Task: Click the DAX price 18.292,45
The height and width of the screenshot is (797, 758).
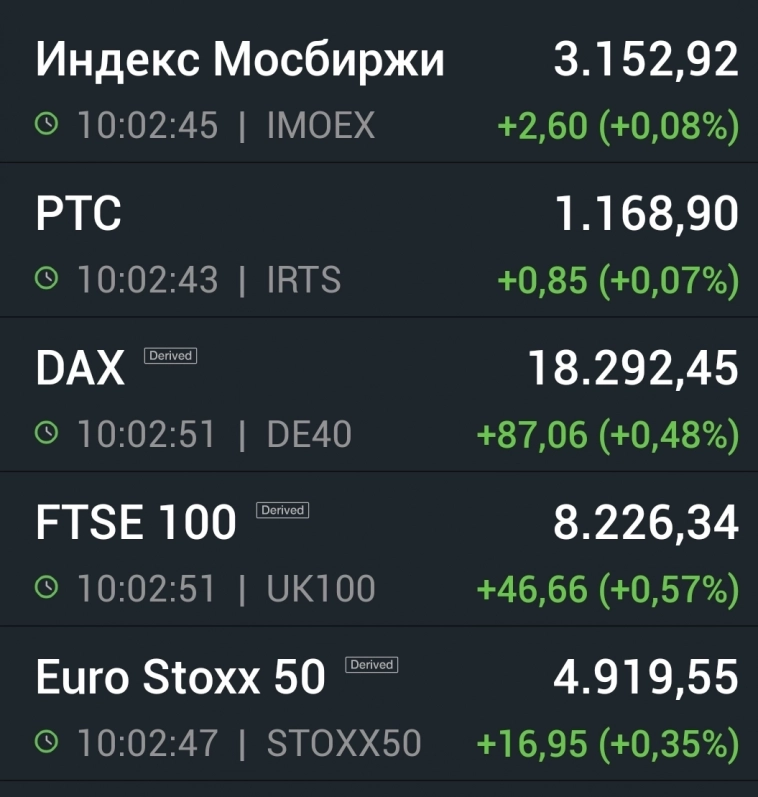Action: 633,369
